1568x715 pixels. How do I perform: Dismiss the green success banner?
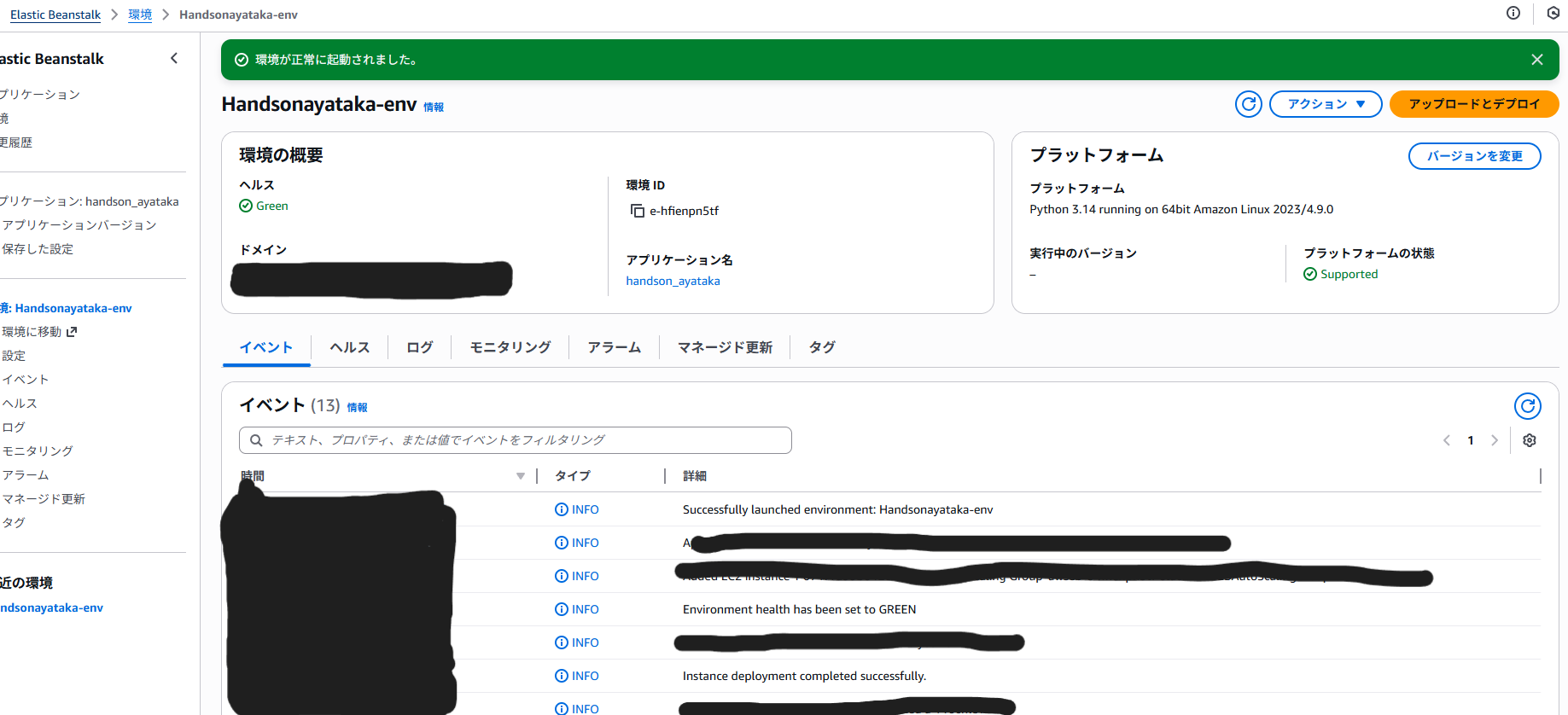1537,60
